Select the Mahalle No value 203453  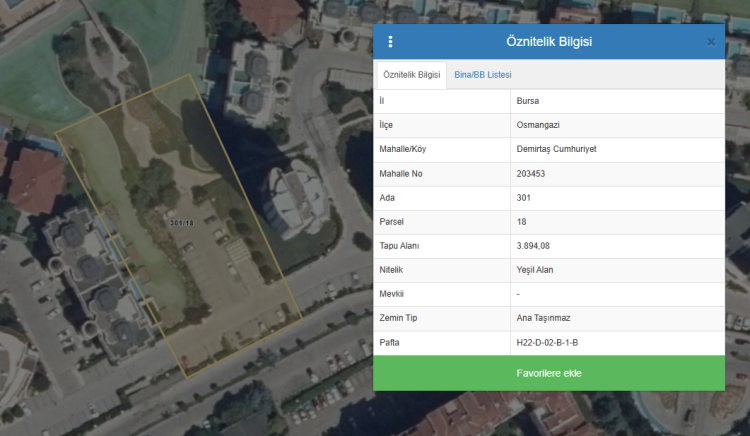point(532,173)
